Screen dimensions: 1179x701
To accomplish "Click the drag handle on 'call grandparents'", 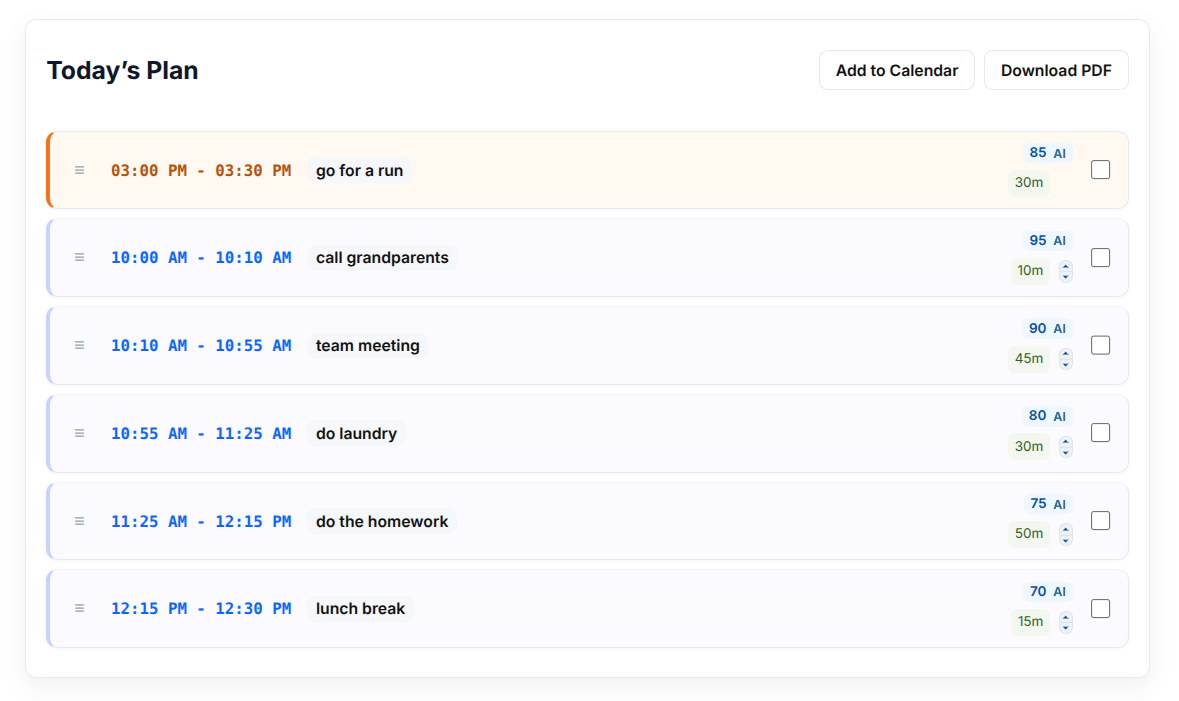I will 80,257.
